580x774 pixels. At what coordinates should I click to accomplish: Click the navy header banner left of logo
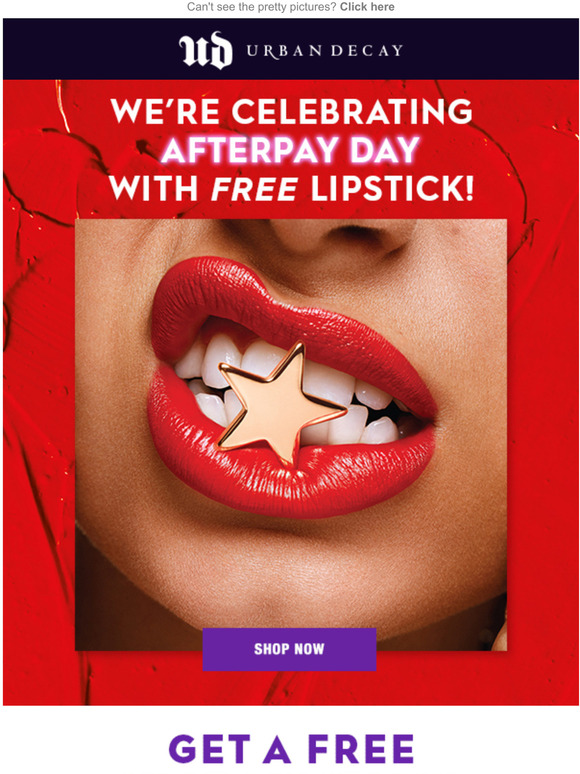pyautogui.click(x=89, y=49)
